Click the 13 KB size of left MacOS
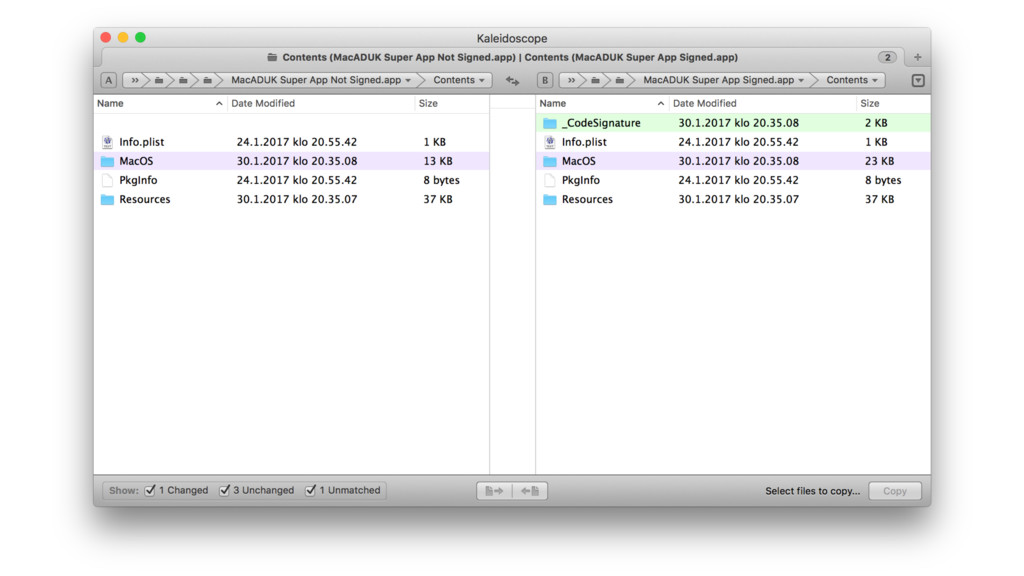Image resolution: width=1024 pixels, height=576 pixels. point(438,161)
